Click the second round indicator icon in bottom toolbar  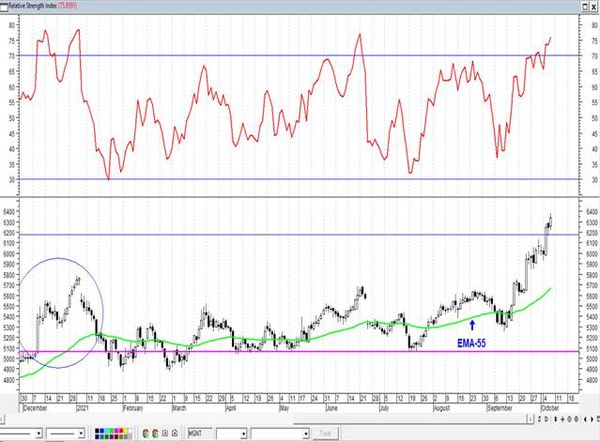pyautogui.click(x=155, y=434)
